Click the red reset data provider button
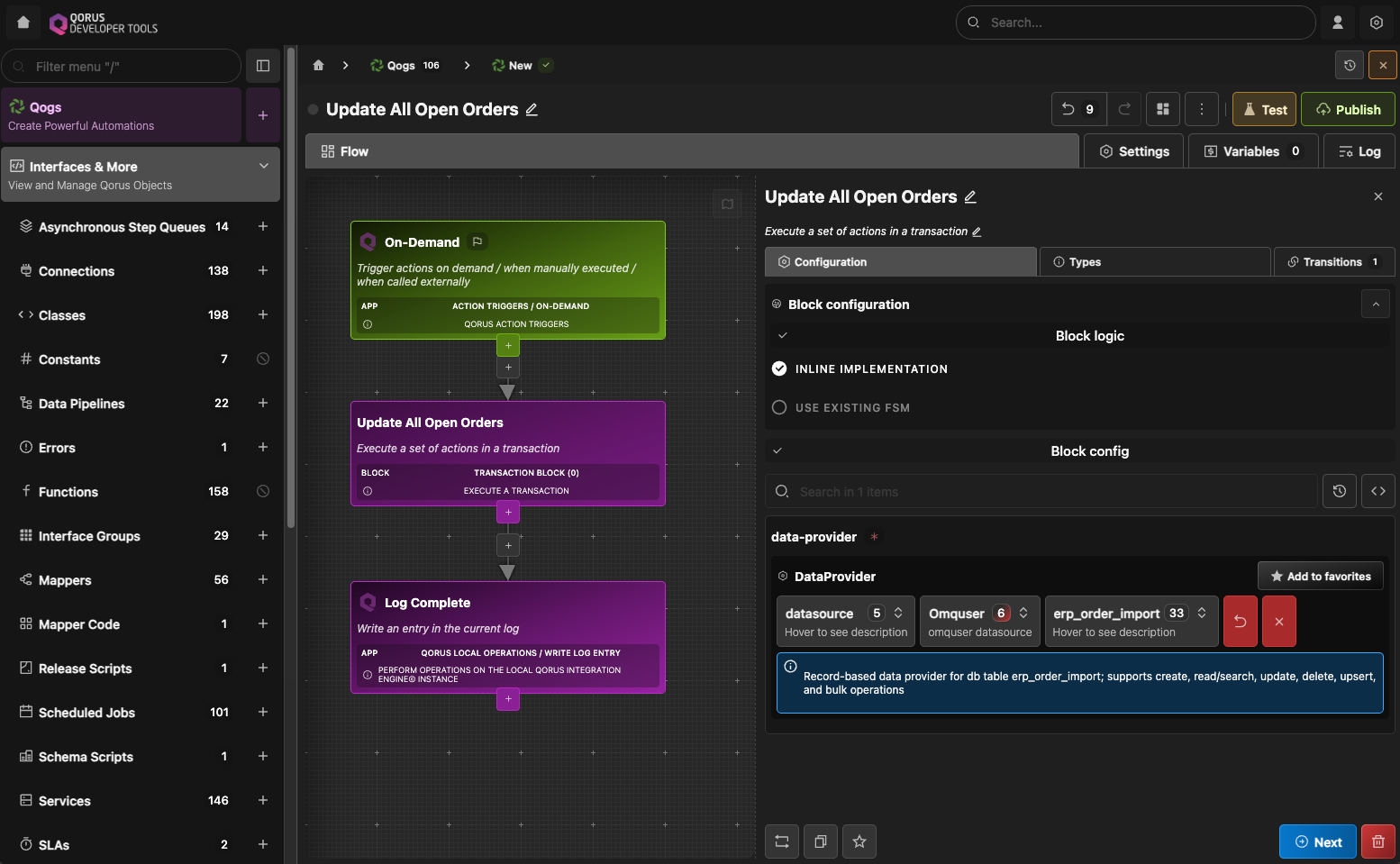Viewport: 1400px width, 864px height. [x=1240, y=622]
